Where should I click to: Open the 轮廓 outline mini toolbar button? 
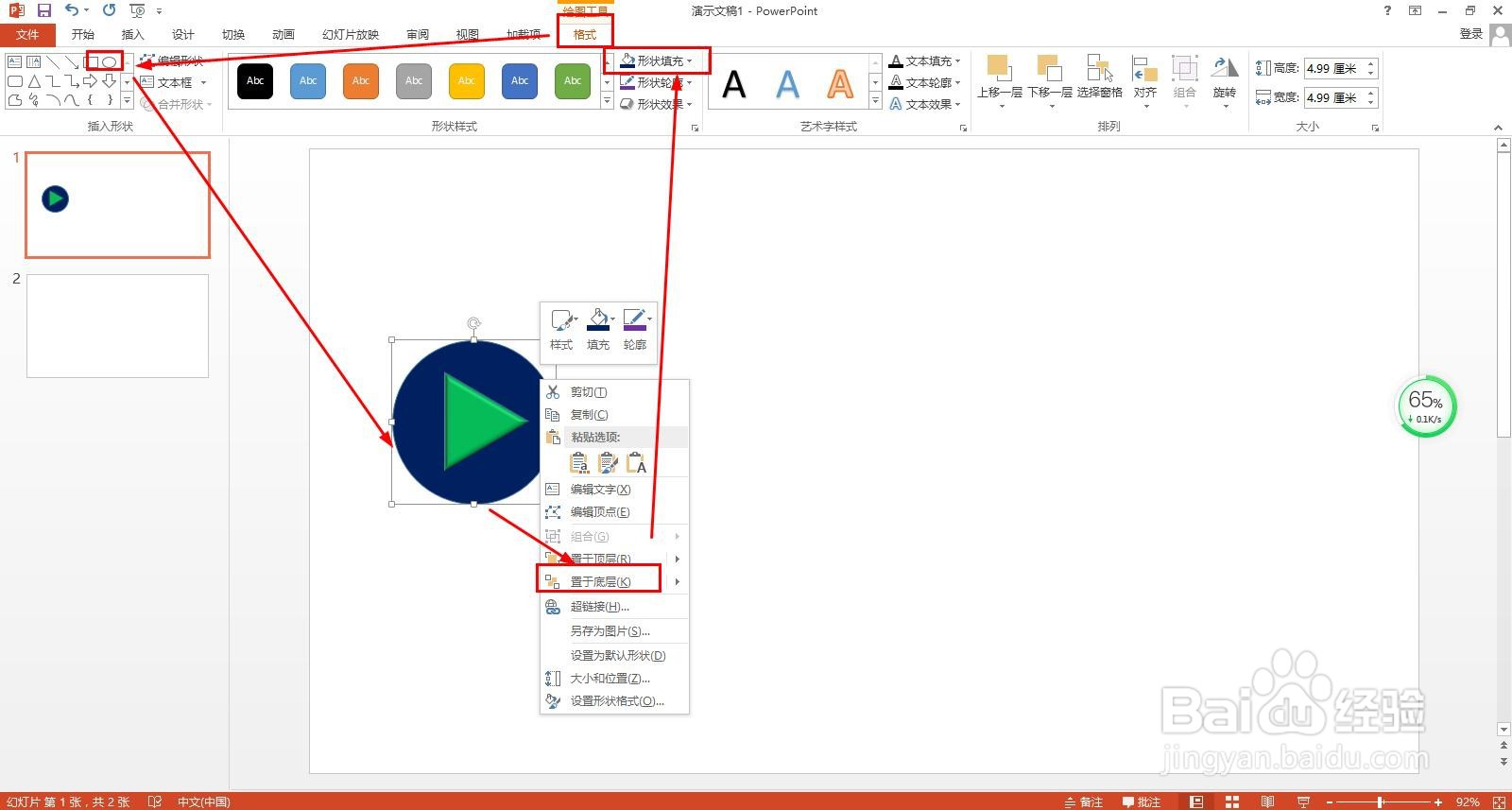point(635,329)
